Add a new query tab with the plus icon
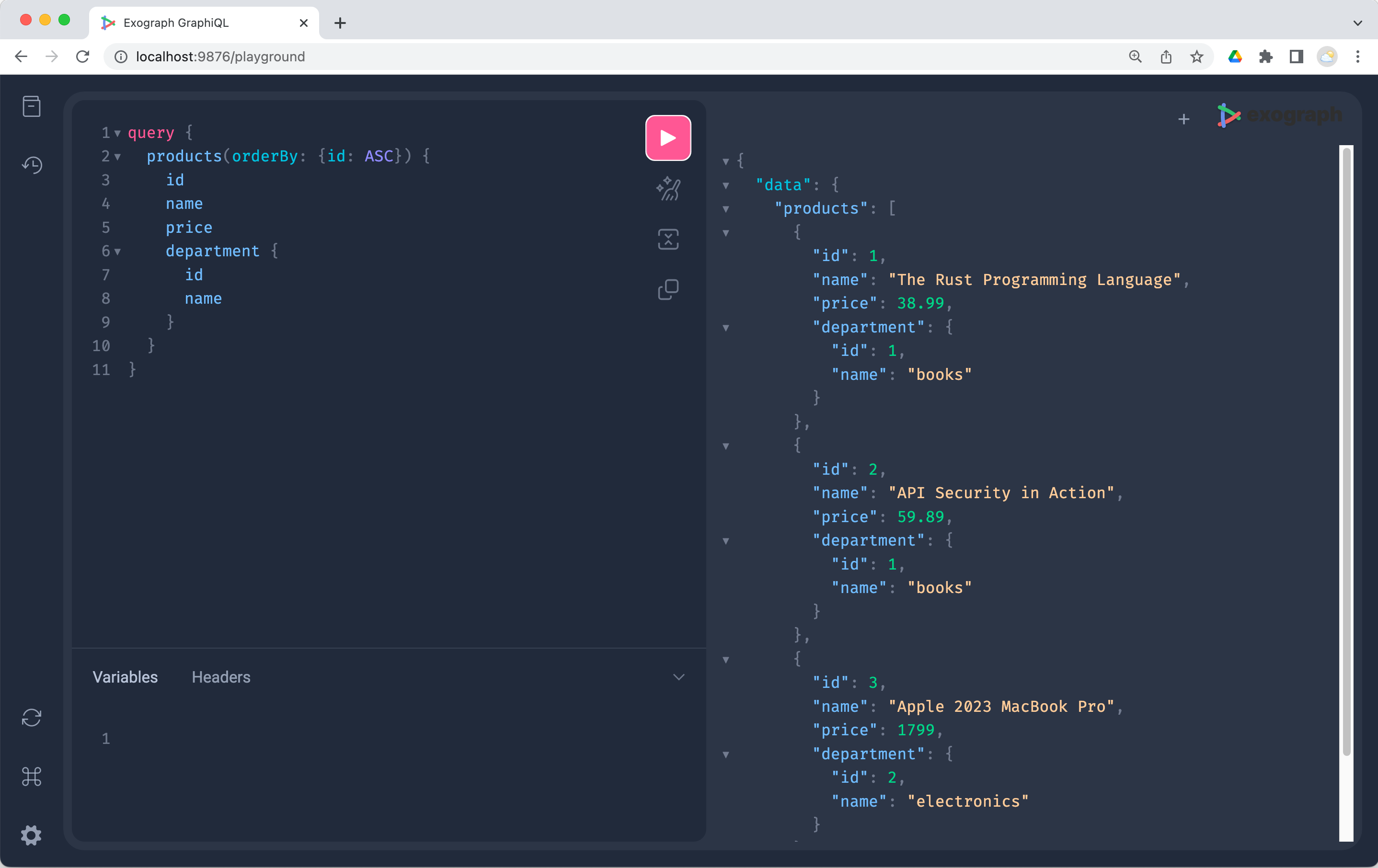 point(1183,119)
